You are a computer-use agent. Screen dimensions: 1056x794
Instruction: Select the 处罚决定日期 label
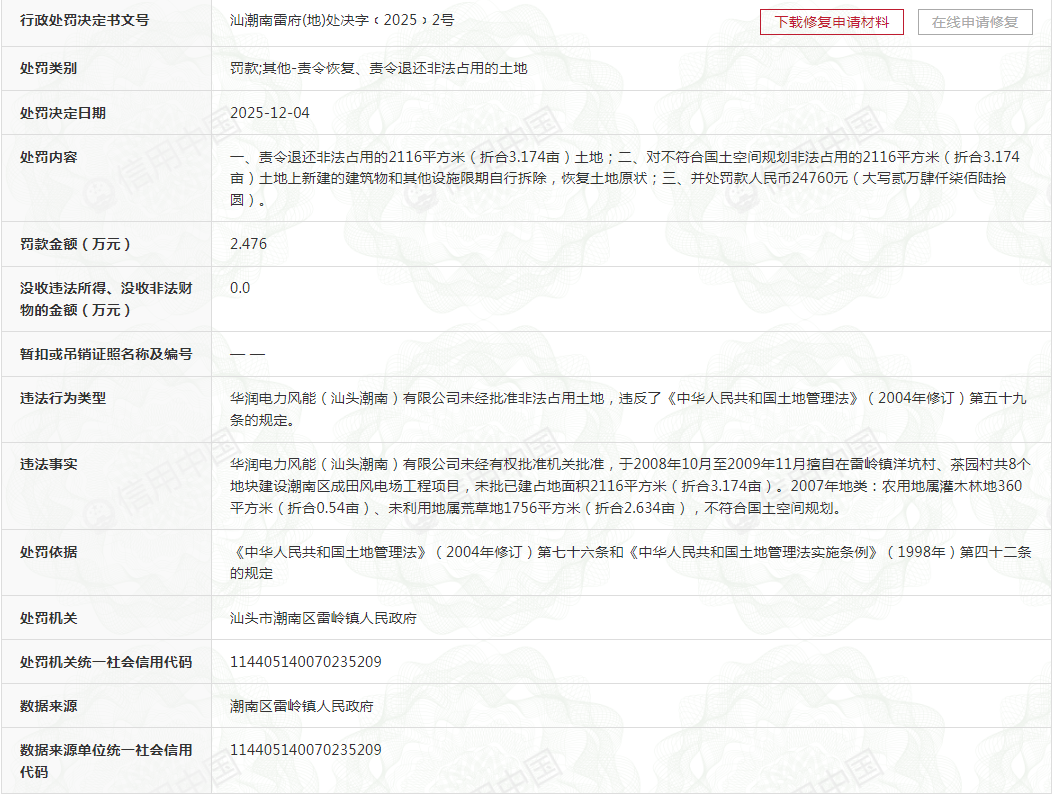tap(63, 113)
